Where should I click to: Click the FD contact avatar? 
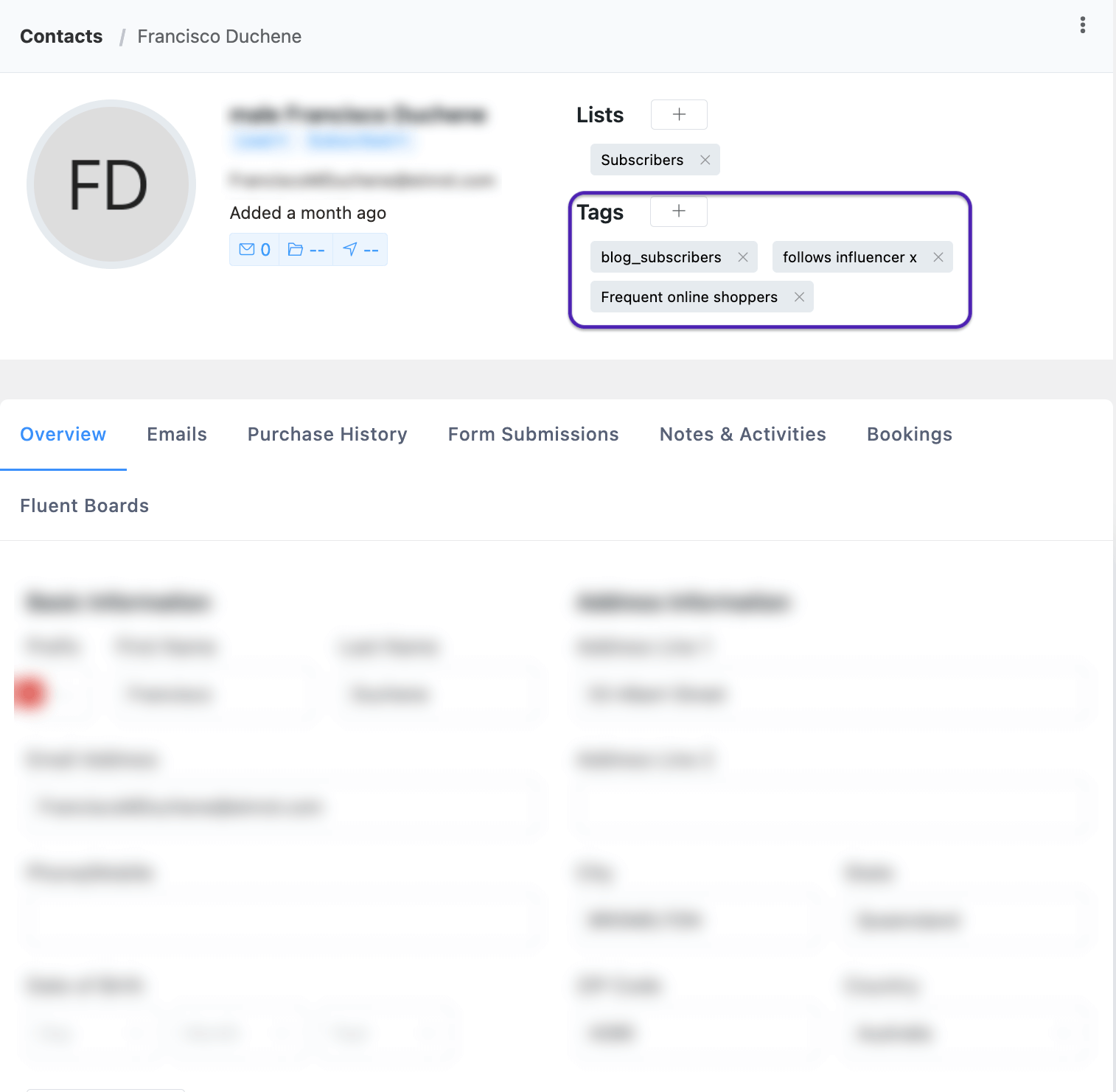pos(111,184)
